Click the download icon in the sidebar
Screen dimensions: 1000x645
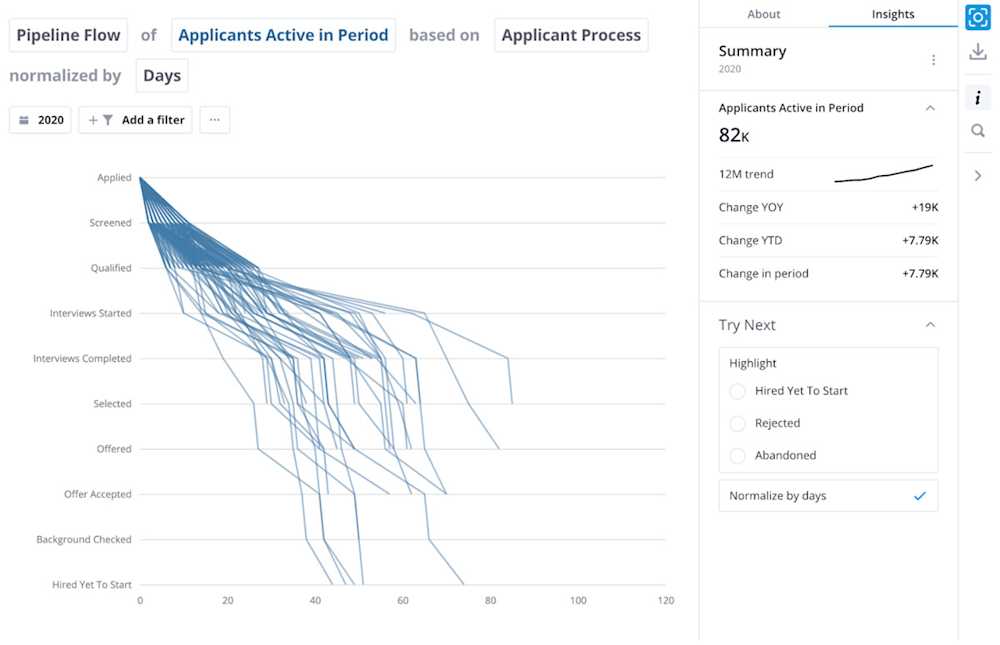pos(977,52)
